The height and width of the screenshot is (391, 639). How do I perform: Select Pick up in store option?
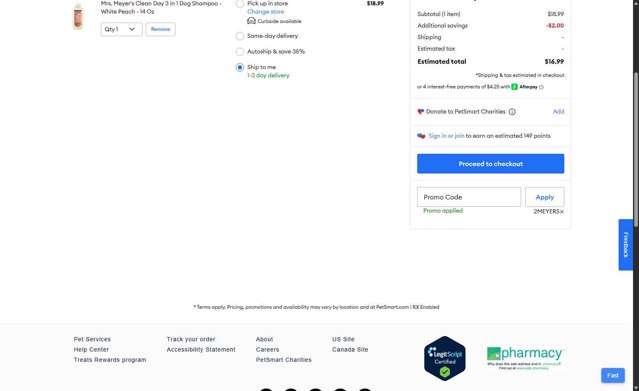pyautogui.click(x=240, y=4)
